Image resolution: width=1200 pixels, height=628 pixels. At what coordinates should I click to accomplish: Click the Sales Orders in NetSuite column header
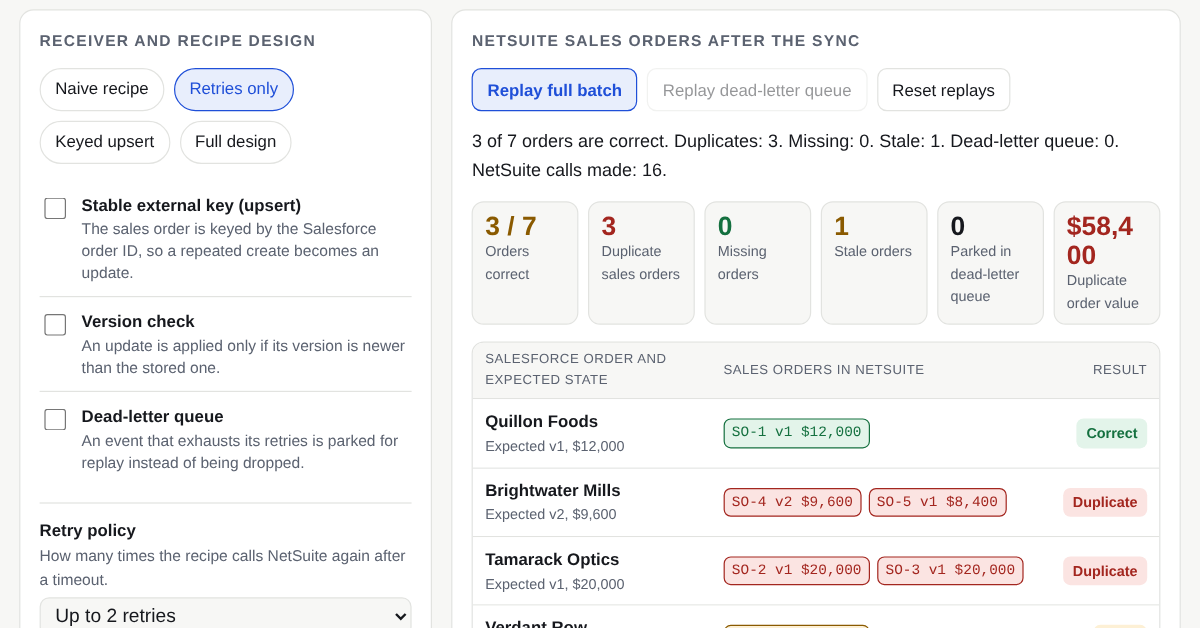824,370
